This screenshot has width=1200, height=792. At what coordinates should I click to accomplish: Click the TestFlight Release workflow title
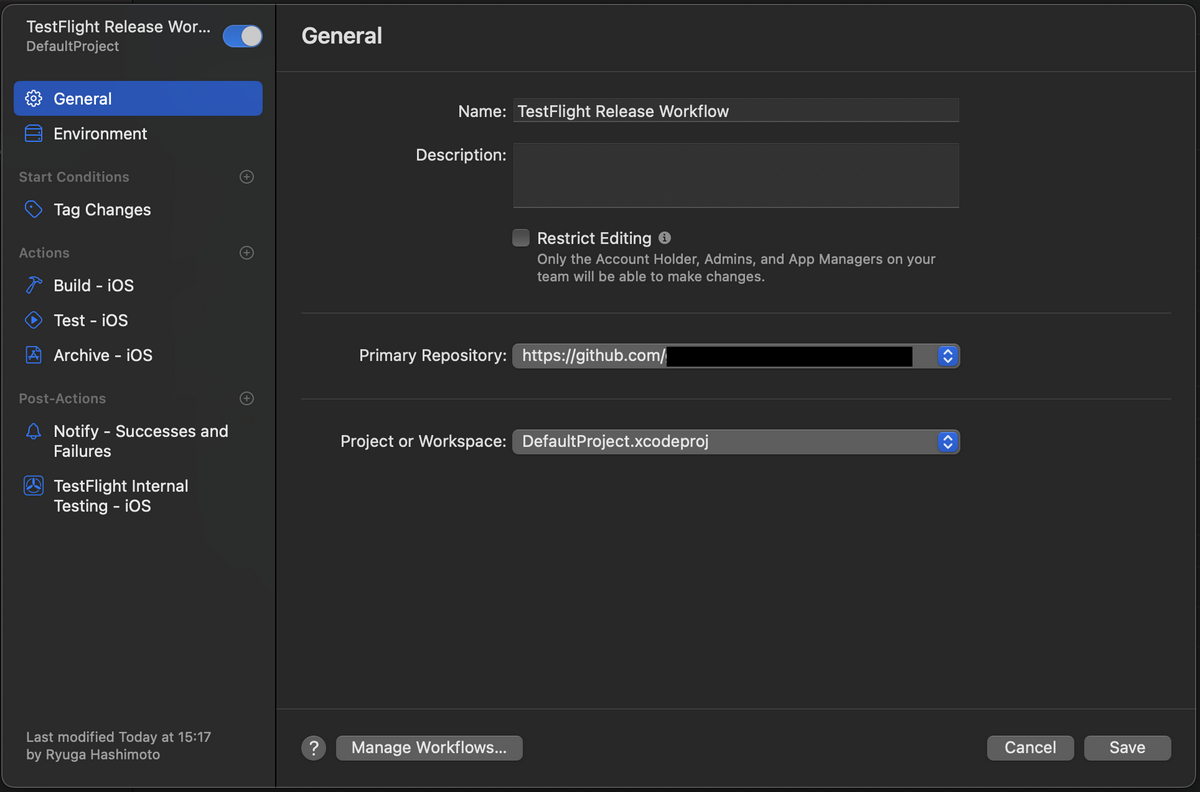[x=119, y=27]
